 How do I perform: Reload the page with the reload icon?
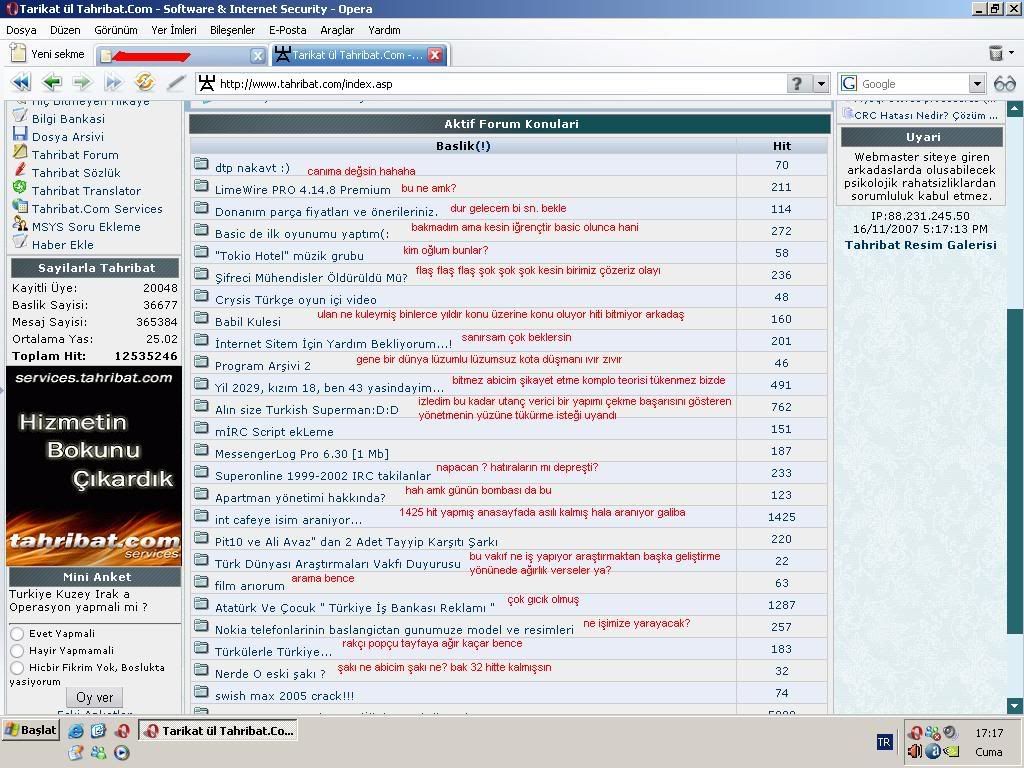click(x=144, y=82)
